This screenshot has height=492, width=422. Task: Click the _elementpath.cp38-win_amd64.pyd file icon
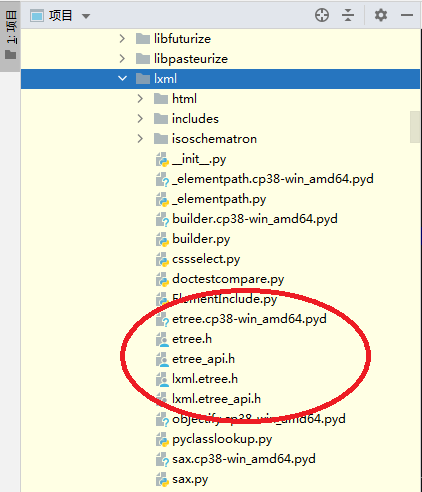[162, 179]
